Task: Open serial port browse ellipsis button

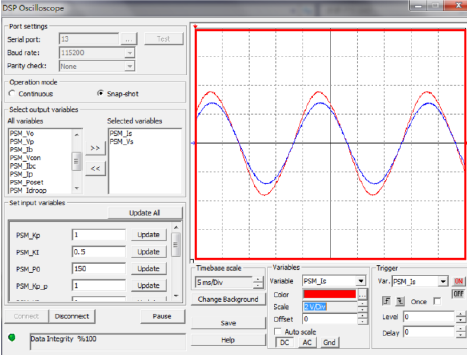Action: [129, 39]
